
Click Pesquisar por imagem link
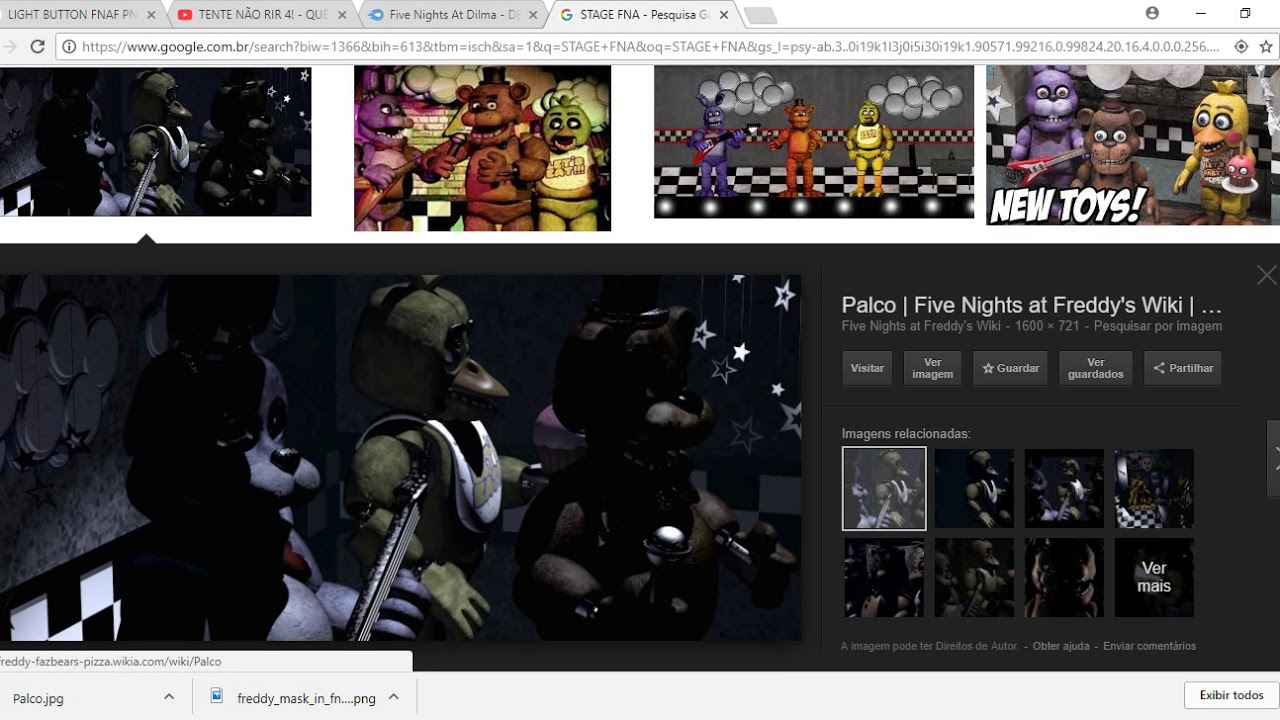pyautogui.click(x=1158, y=326)
